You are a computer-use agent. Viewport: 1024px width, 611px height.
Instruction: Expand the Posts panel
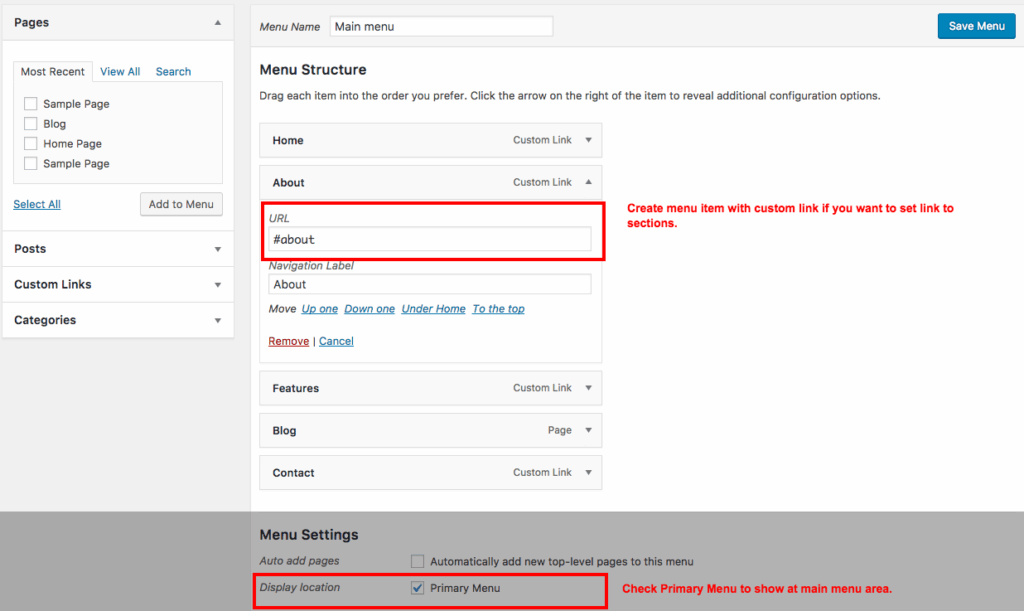click(118, 249)
